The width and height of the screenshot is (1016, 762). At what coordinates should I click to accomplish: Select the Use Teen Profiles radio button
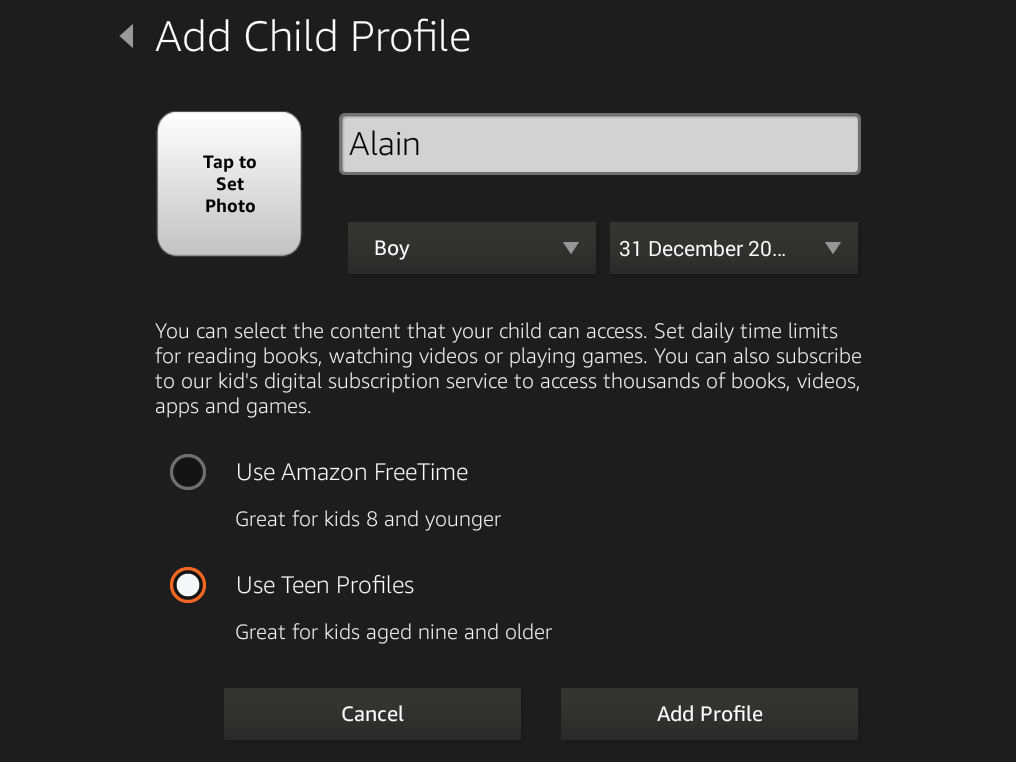[188, 585]
